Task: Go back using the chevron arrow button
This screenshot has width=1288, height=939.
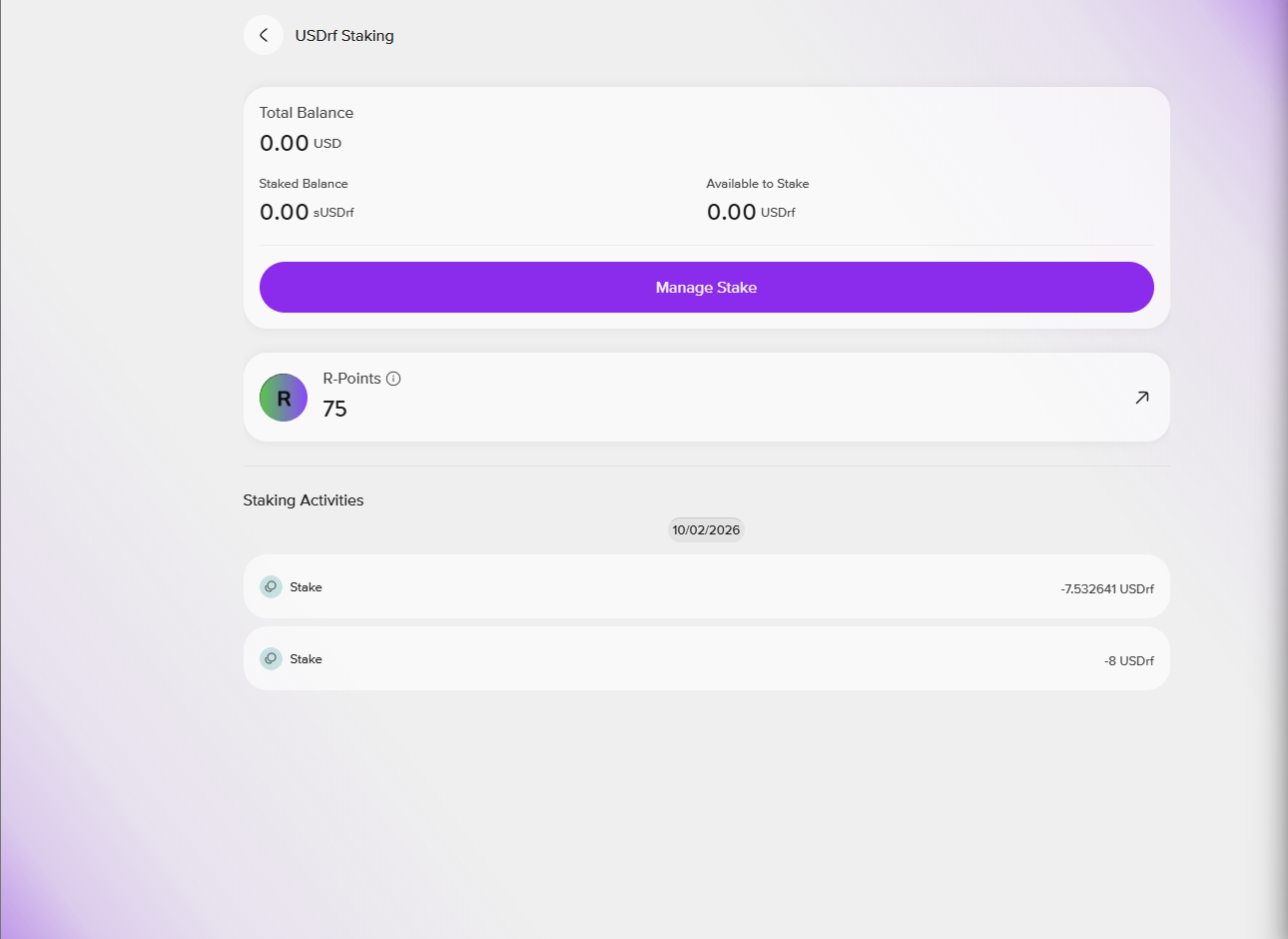Action: pyautogui.click(x=264, y=35)
